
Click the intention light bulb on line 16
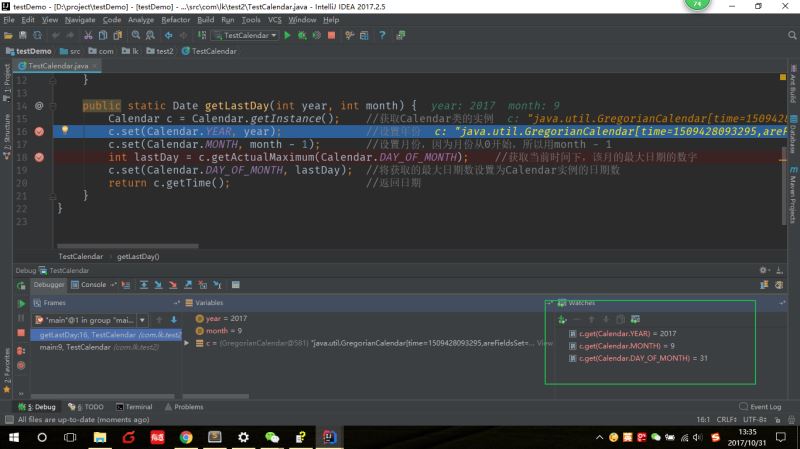point(65,131)
